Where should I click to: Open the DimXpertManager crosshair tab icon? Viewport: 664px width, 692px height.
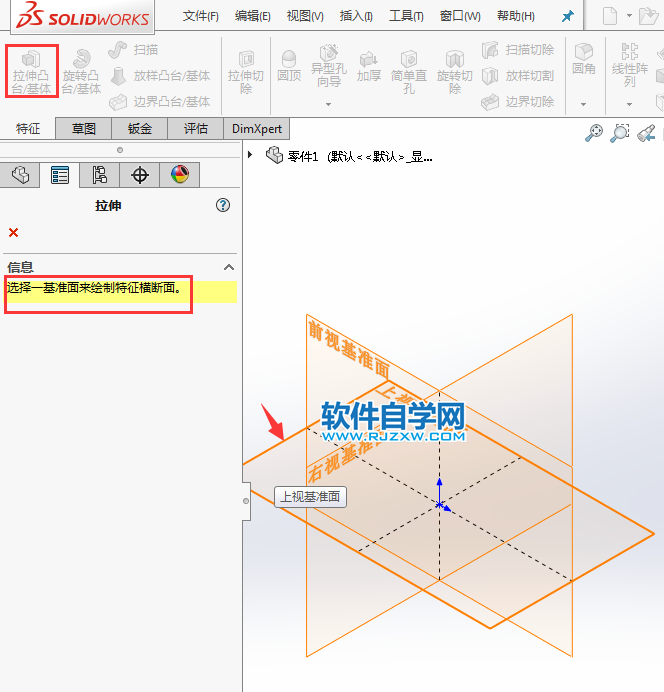tap(140, 175)
